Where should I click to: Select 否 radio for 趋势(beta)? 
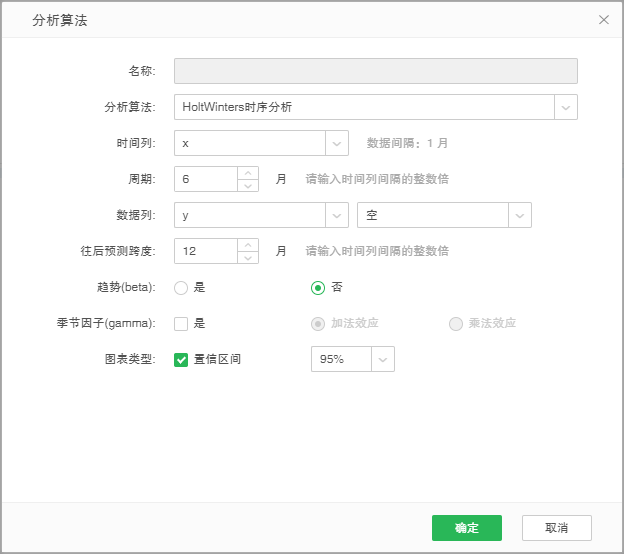point(318,288)
